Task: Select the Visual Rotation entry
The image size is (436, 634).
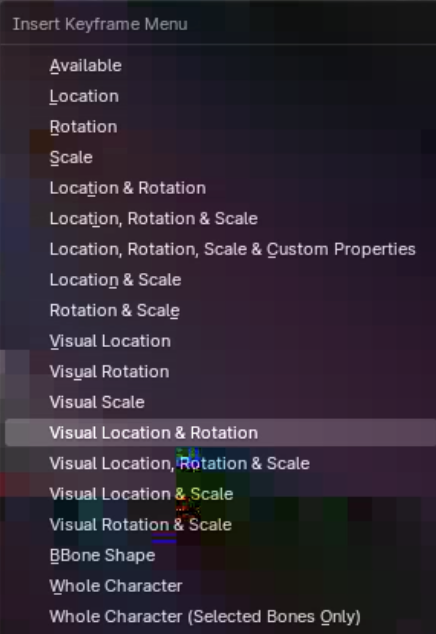Action: [x=220, y=372]
